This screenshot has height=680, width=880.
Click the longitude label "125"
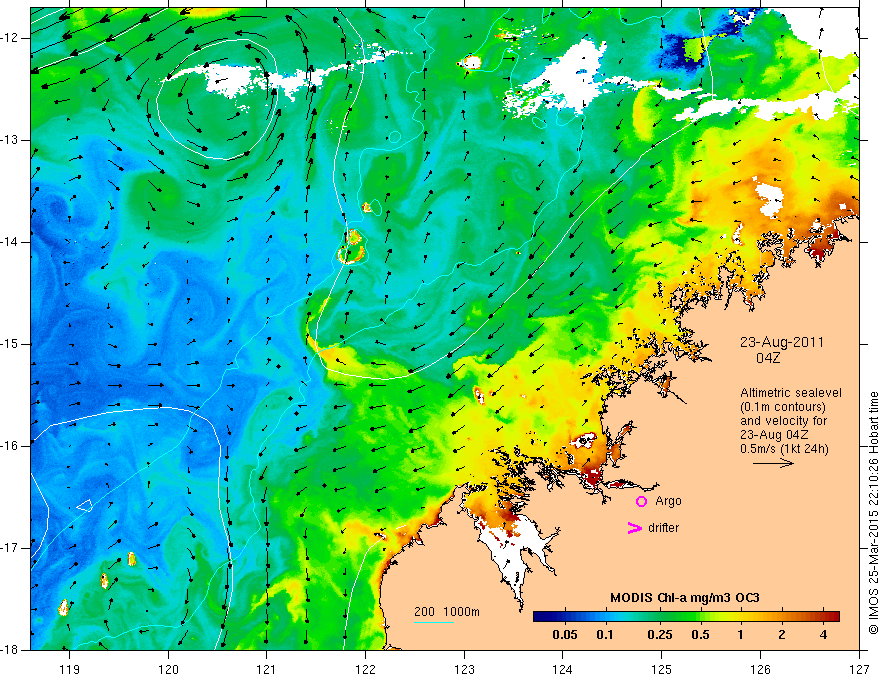coord(662,669)
